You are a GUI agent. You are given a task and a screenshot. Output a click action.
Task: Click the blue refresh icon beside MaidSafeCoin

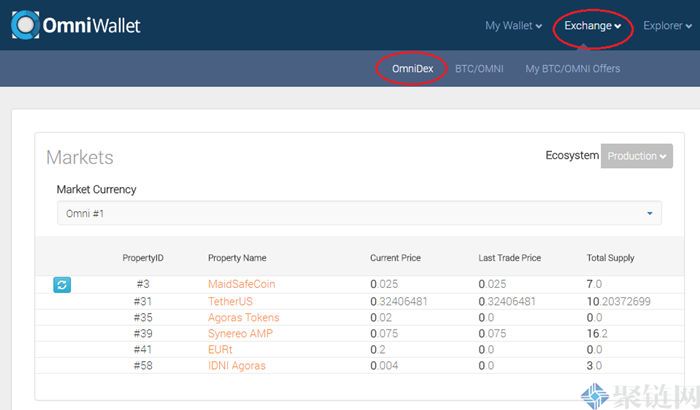point(62,285)
